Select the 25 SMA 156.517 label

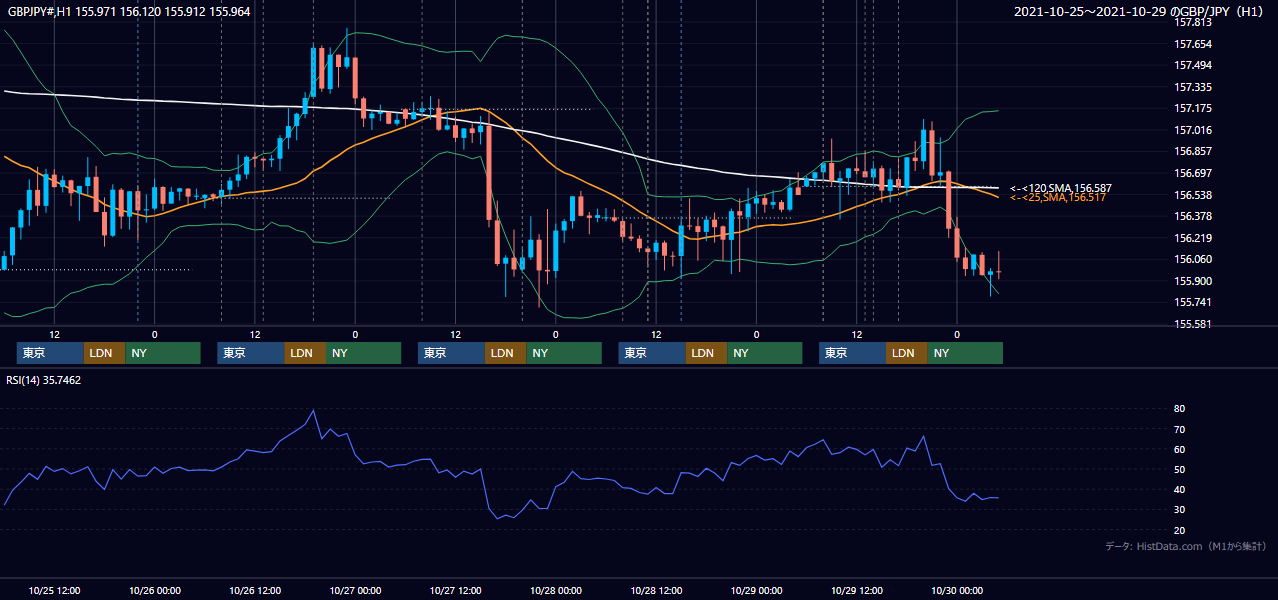click(x=1060, y=198)
